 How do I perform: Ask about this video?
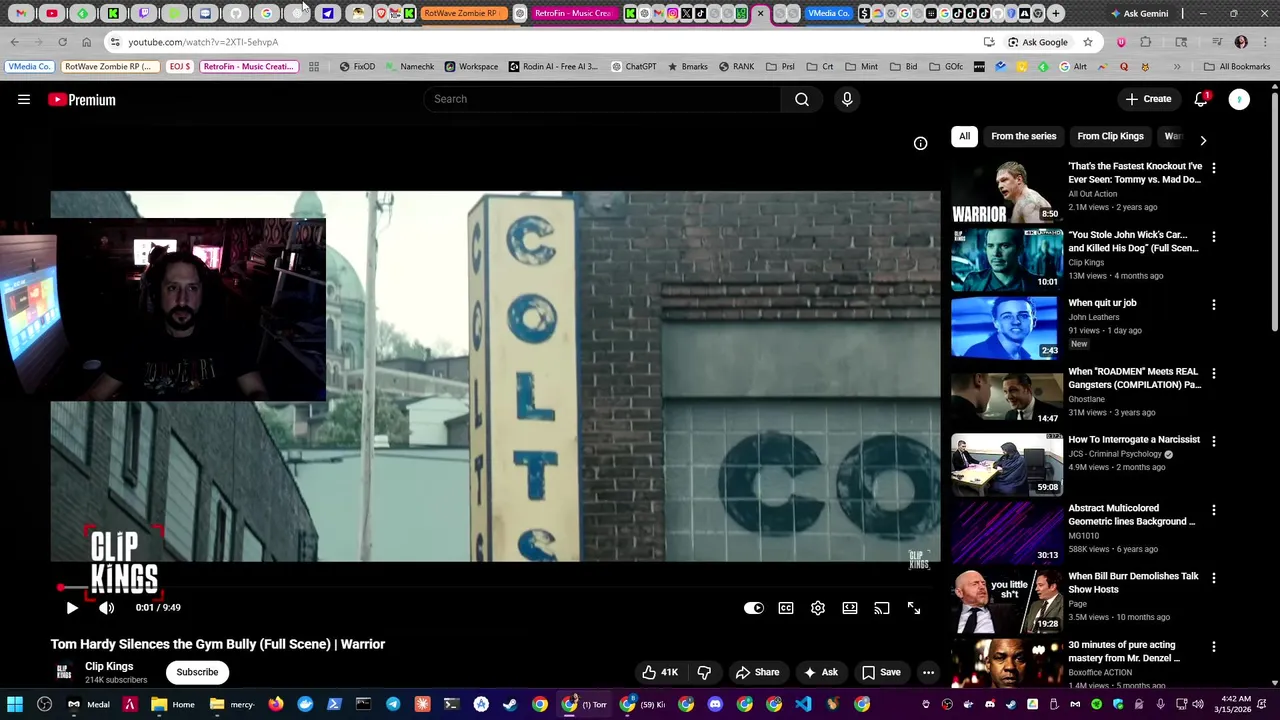click(x=820, y=672)
